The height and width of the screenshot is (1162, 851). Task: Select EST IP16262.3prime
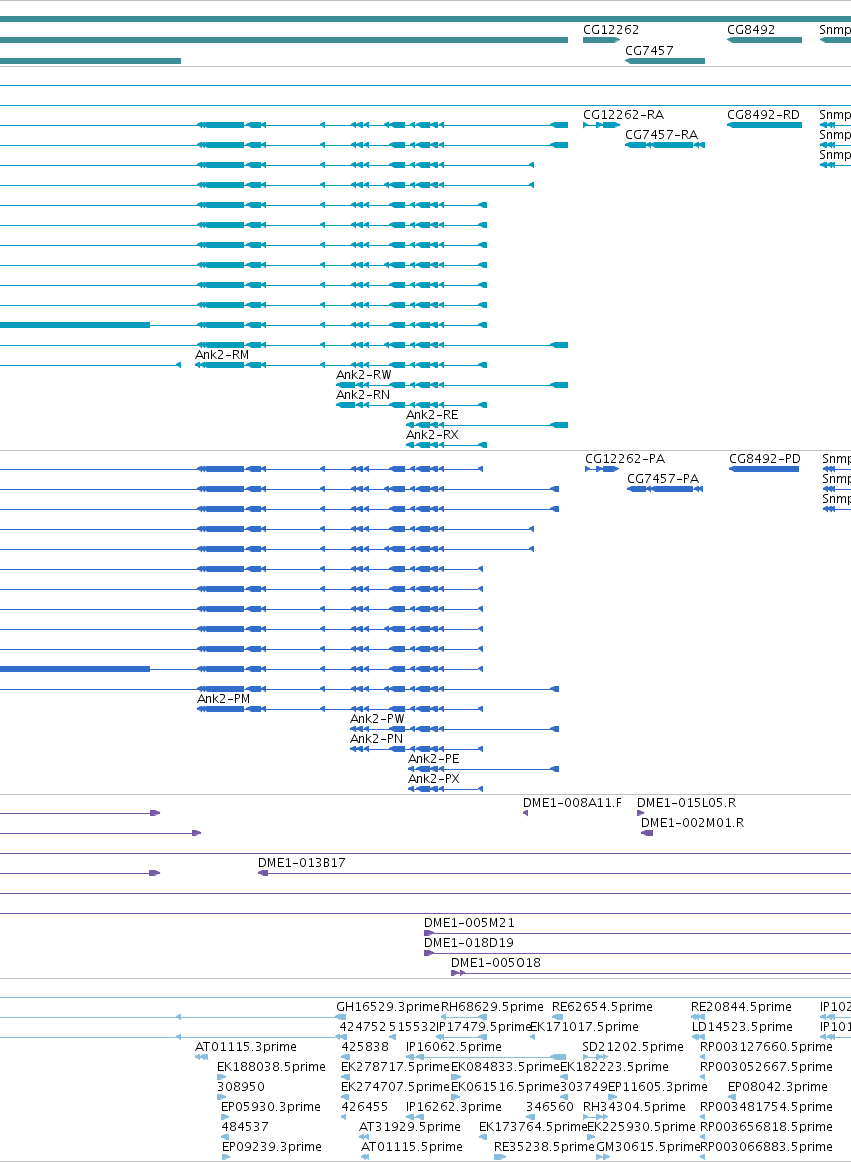point(454,1106)
